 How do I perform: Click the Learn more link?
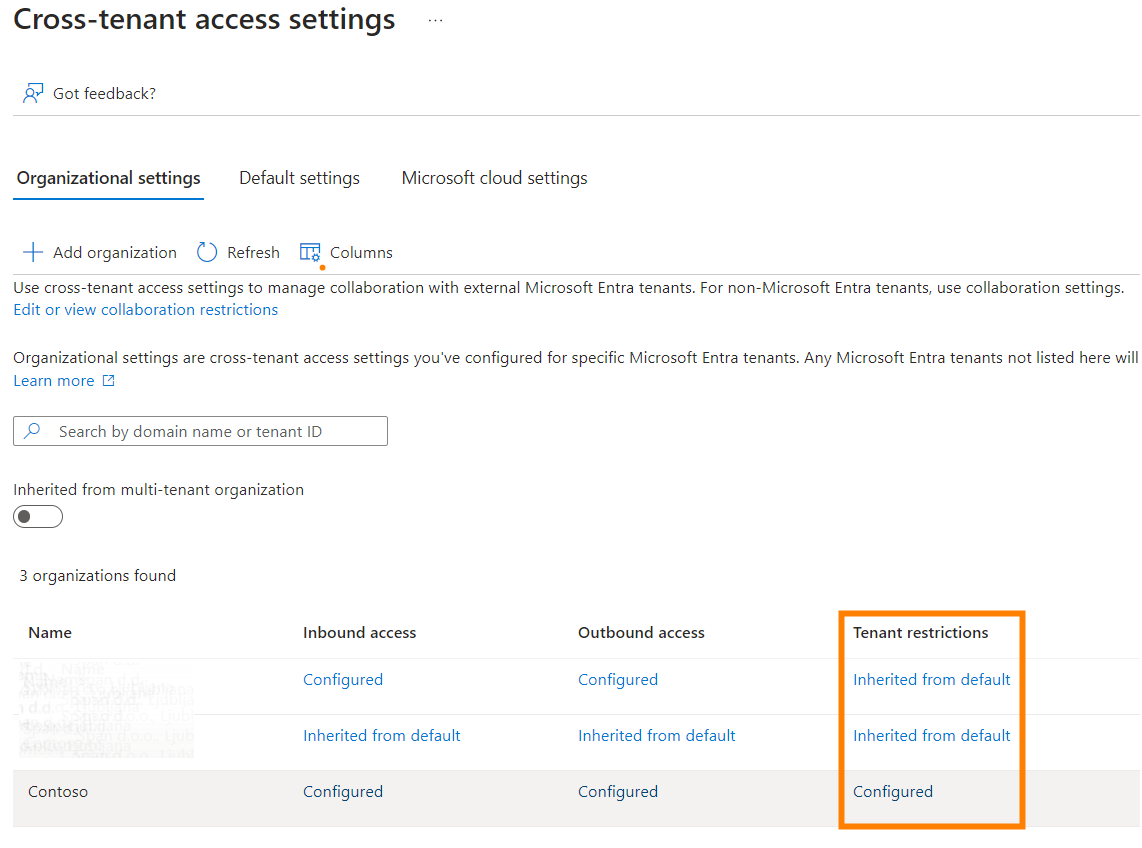click(52, 380)
